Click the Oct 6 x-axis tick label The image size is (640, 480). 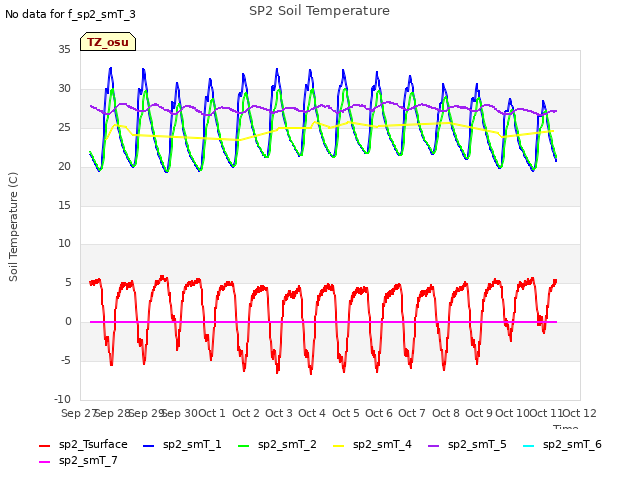pos(379,413)
